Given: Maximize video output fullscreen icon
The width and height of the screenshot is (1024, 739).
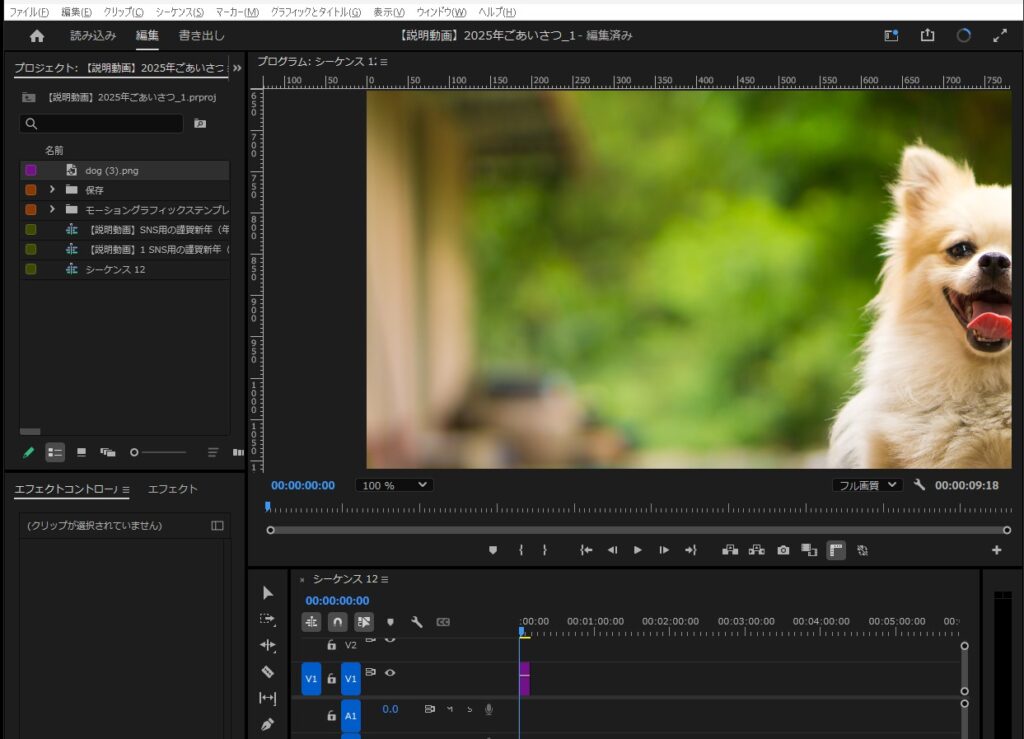Looking at the screenshot, I should [x=1000, y=36].
